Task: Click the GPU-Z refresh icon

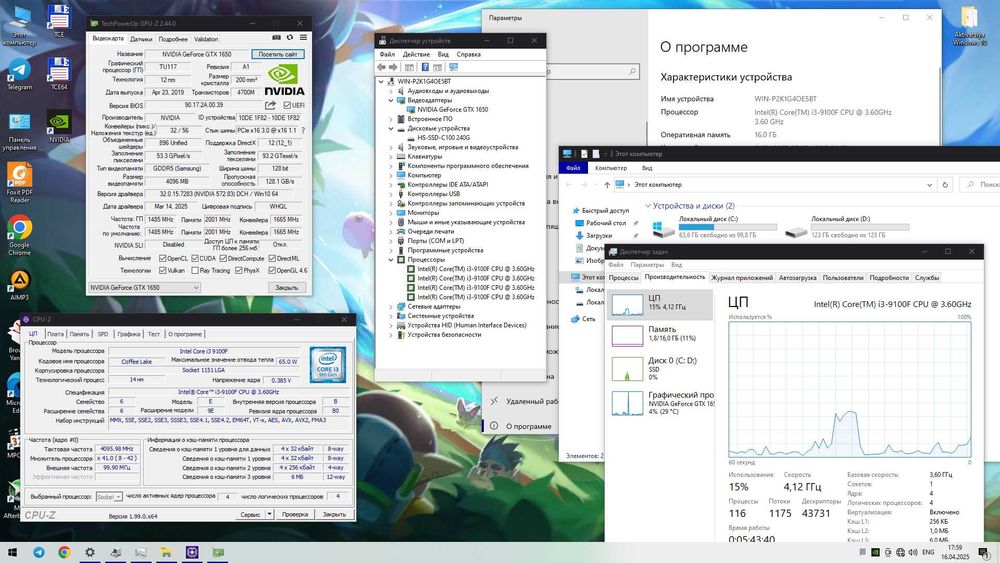Action: [290, 38]
